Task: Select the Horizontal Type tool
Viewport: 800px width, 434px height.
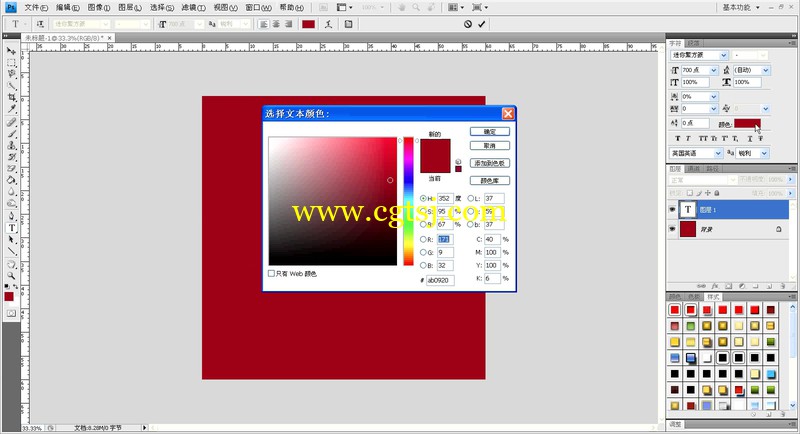Action: click(x=11, y=228)
